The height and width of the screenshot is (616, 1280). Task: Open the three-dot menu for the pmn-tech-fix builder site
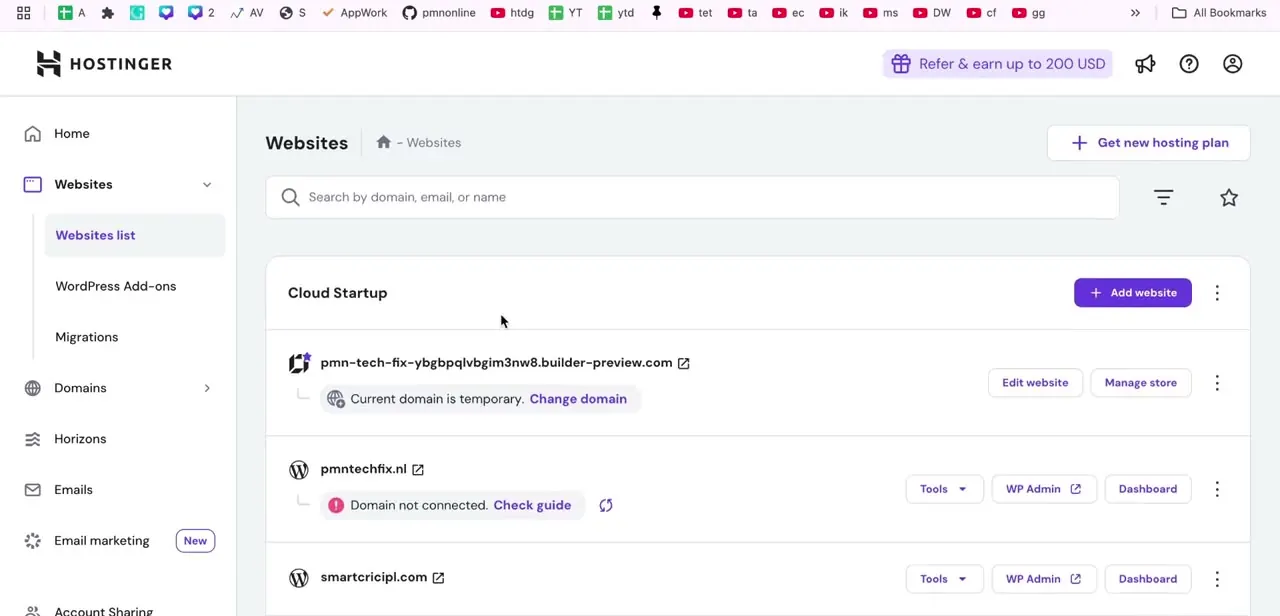pyautogui.click(x=1217, y=383)
